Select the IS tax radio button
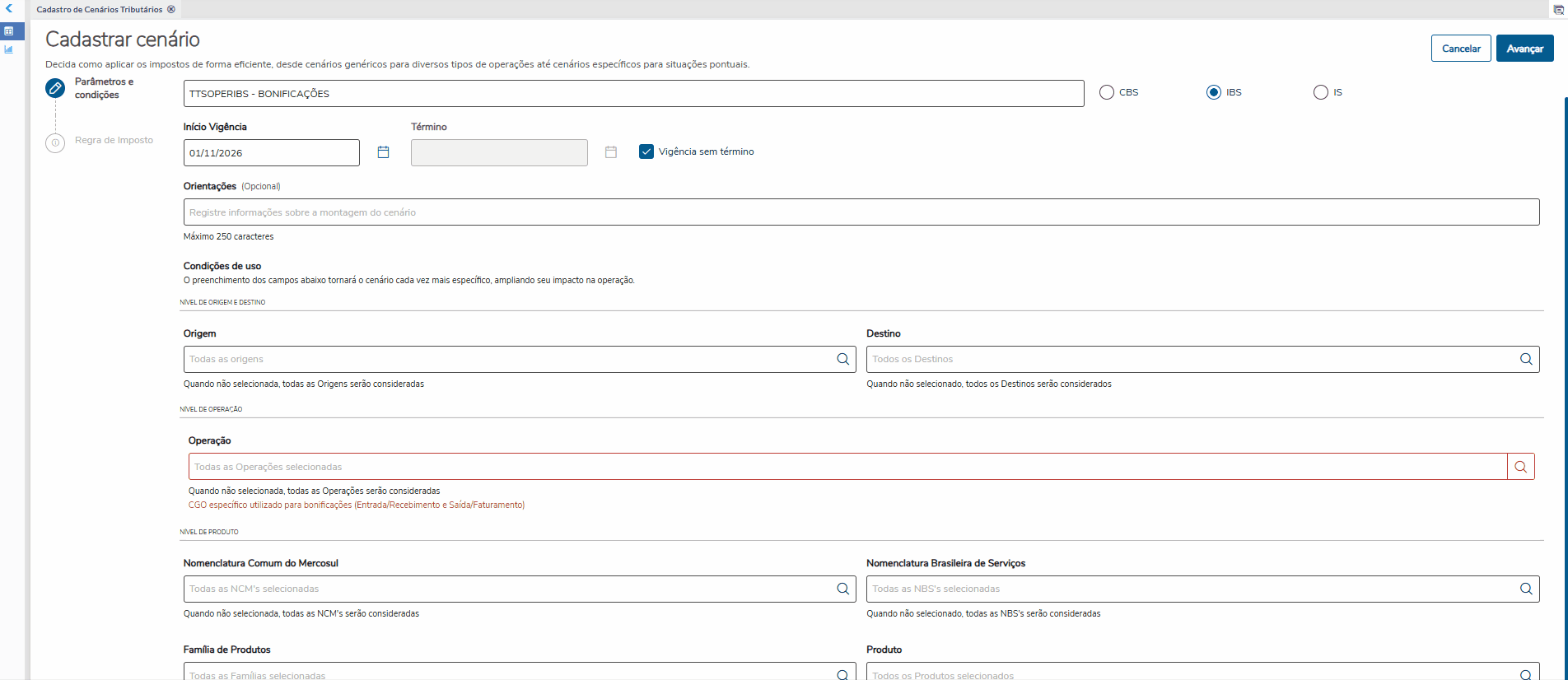Screen dimensions: 1568x680 pos(1321,92)
